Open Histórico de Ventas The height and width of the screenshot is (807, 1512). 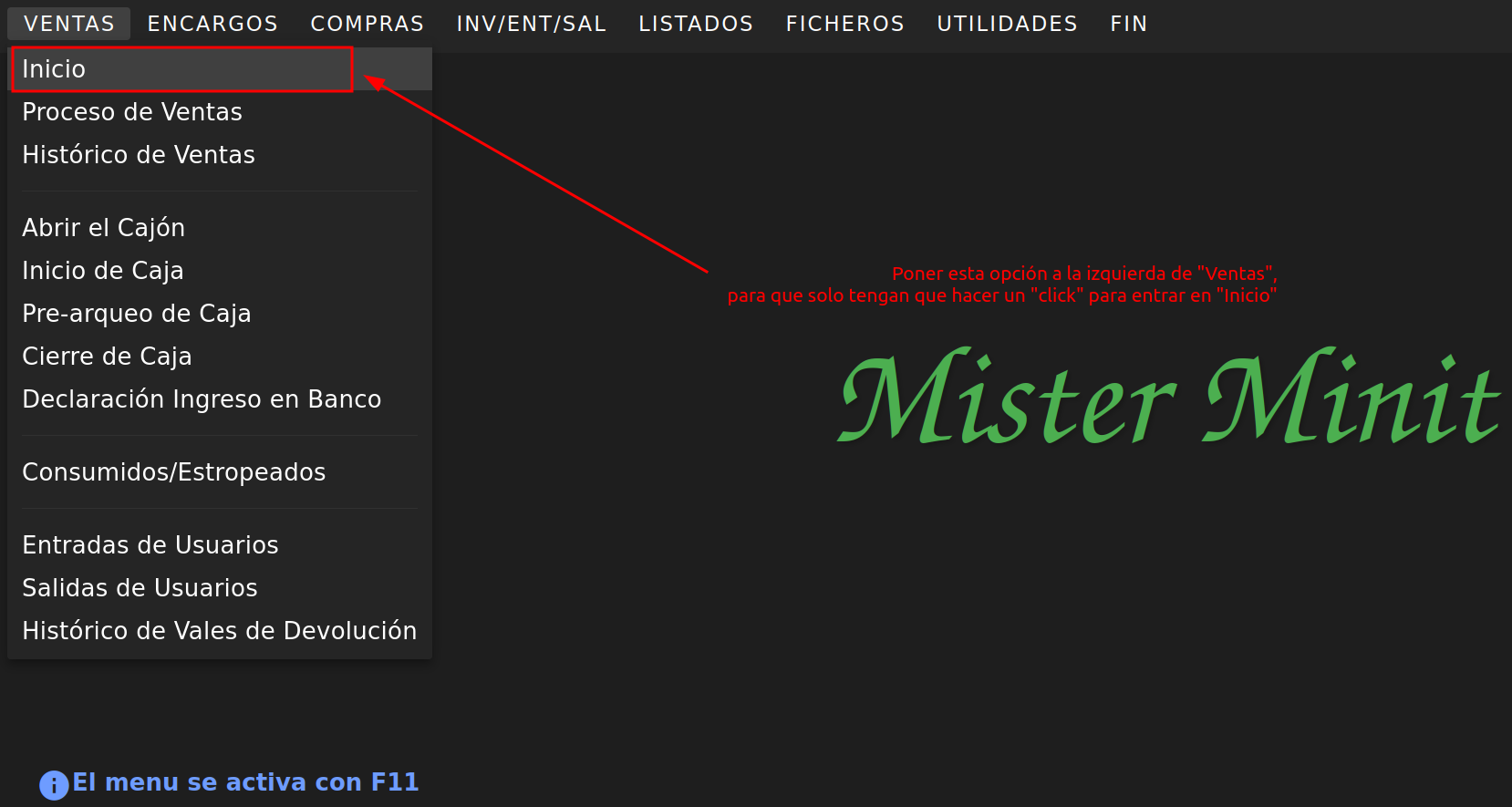tap(220, 155)
